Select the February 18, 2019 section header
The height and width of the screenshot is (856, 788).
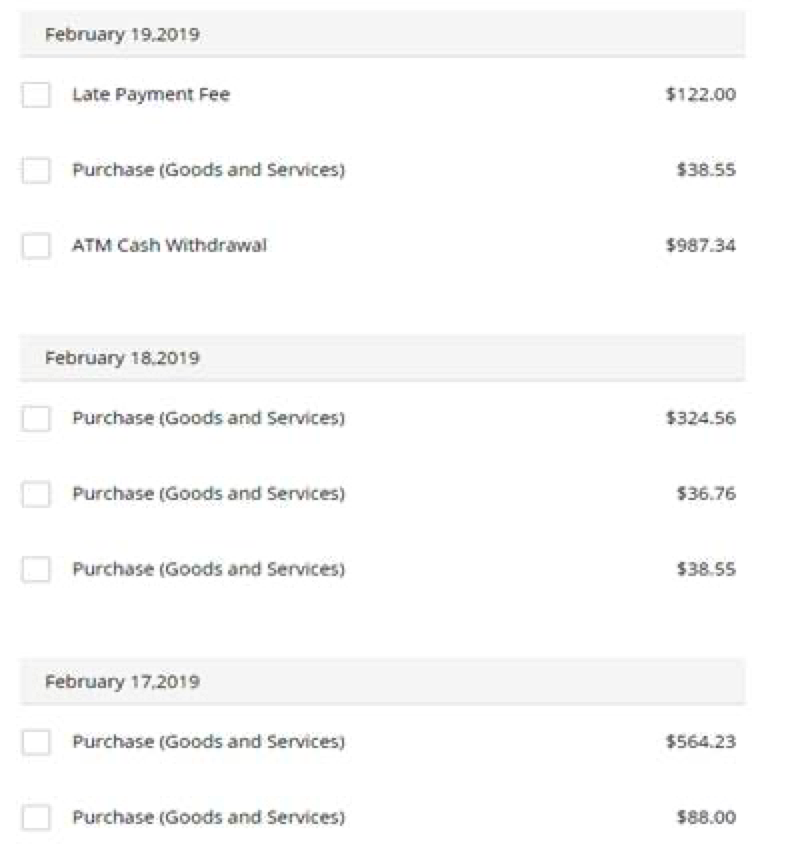point(383,358)
